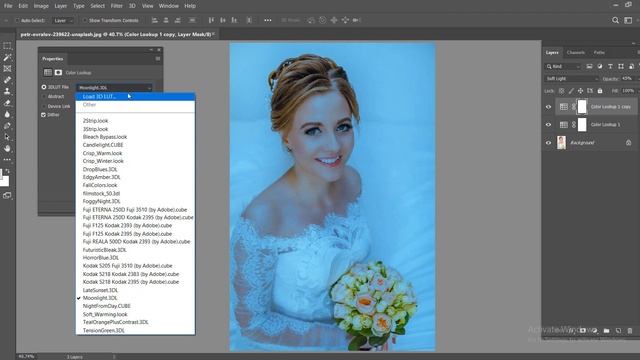The height and width of the screenshot is (360, 640).
Task: Click the adjustment grid icon in Properties
Action: point(48,72)
